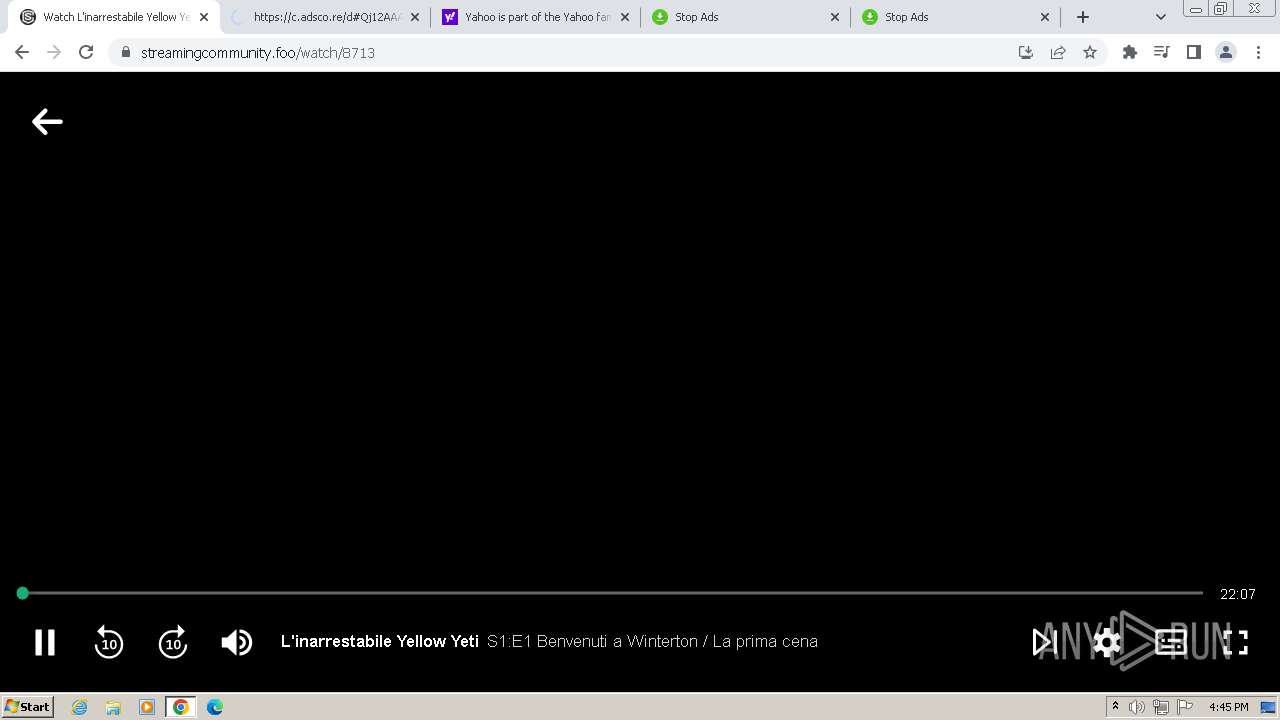Go back with the white arrow
The image size is (1280, 720).
point(47,122)
